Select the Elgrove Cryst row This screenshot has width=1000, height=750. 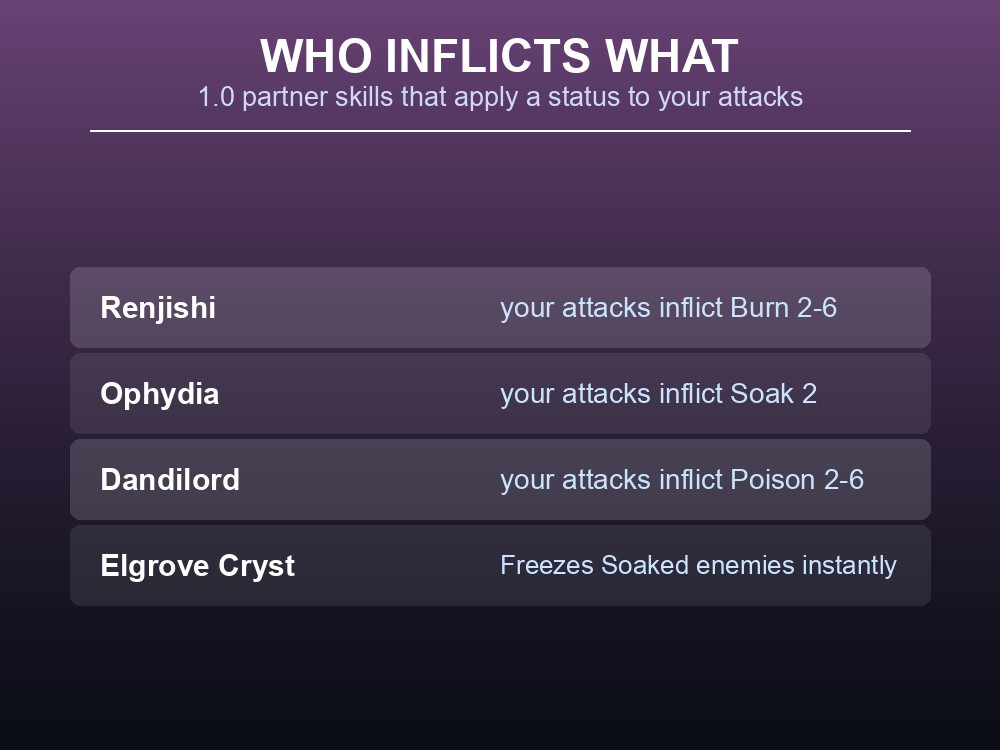point(500,566)
